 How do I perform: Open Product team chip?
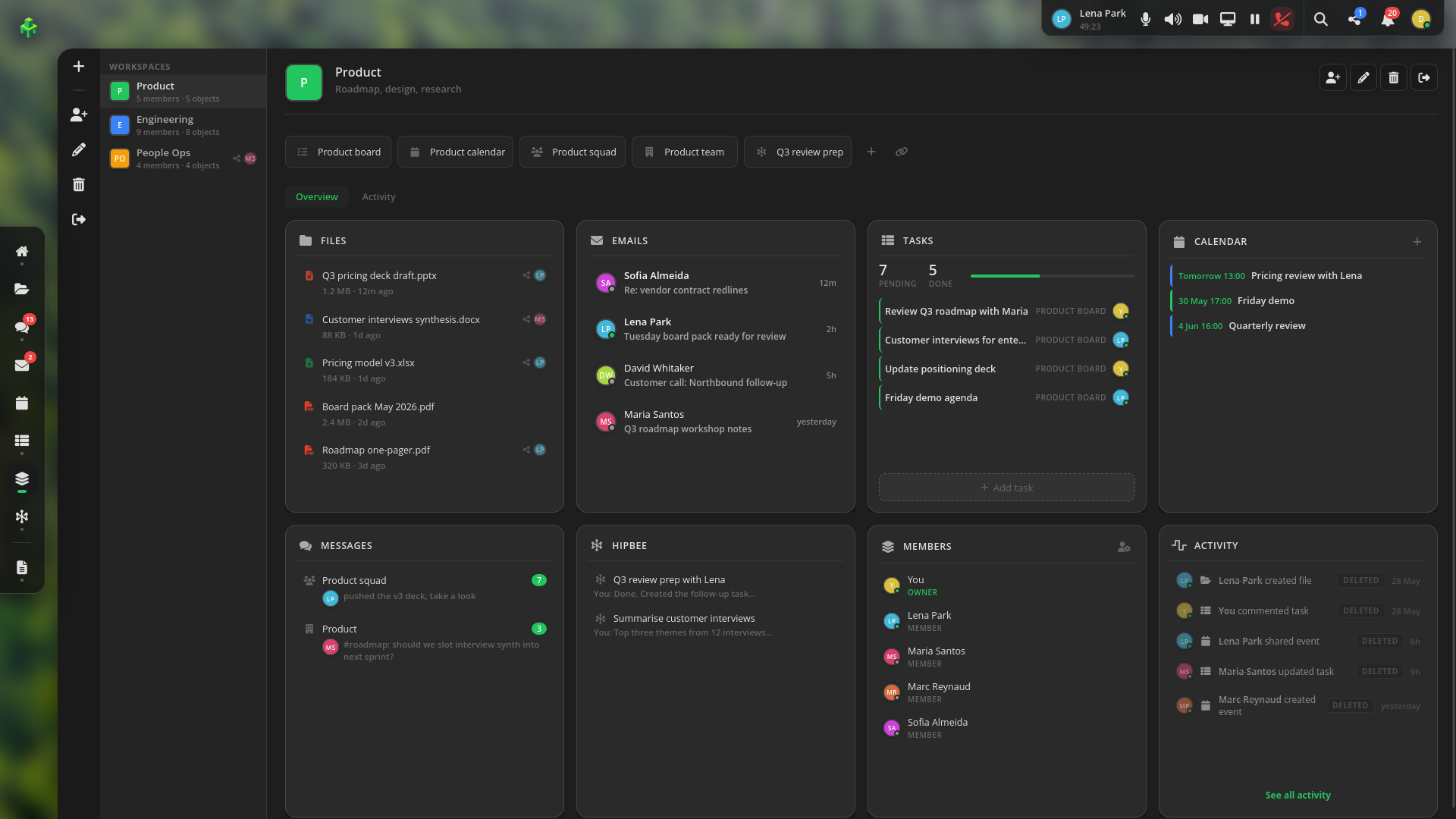(x=685, y=152)
